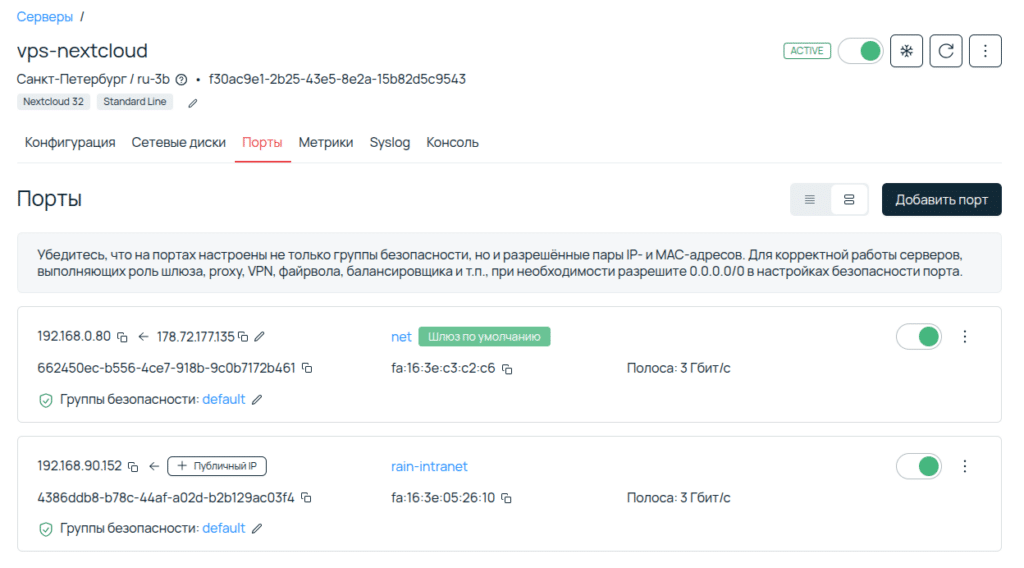Copy public IP 178.72.177.135

pyautogui.click(x=243, y=337)
